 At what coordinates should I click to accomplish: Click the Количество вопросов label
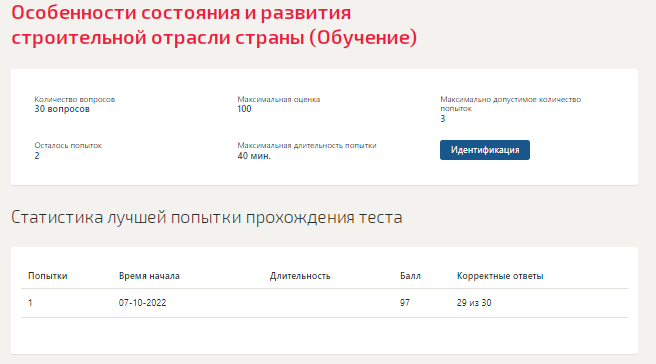[74, 99]
